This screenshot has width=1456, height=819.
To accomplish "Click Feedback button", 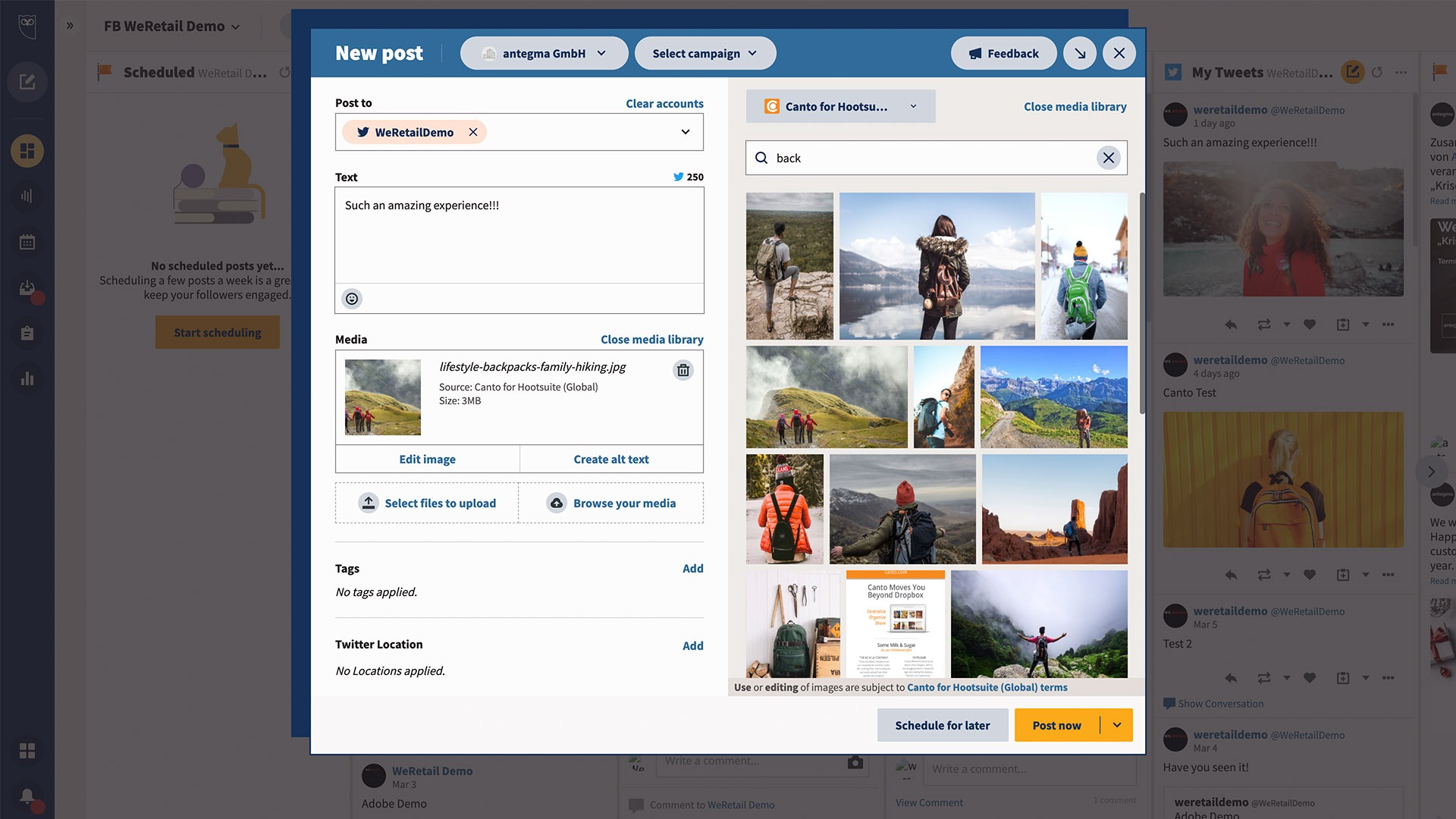I will (x=1003, y=53).
